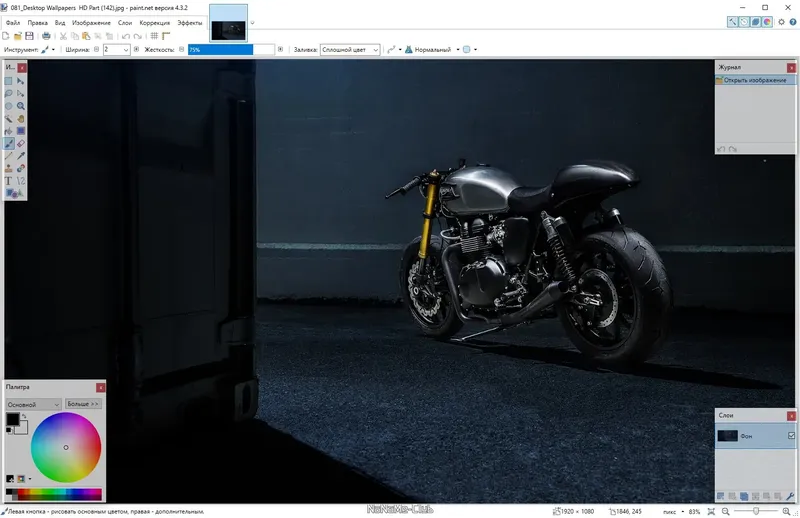Click the Save icon in the toolbar
Viewport: 800px width, 518px height.
(x=31, y=36)
